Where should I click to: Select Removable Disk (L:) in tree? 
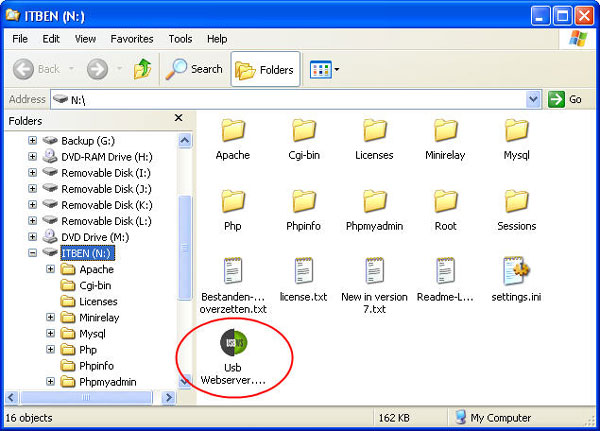click(106, 221)
